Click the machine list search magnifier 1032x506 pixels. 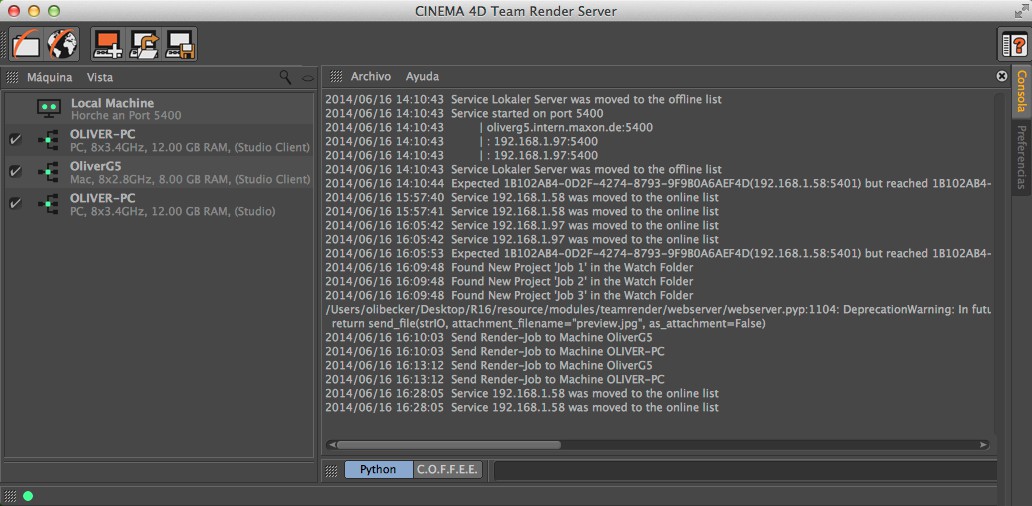[285, 77]
